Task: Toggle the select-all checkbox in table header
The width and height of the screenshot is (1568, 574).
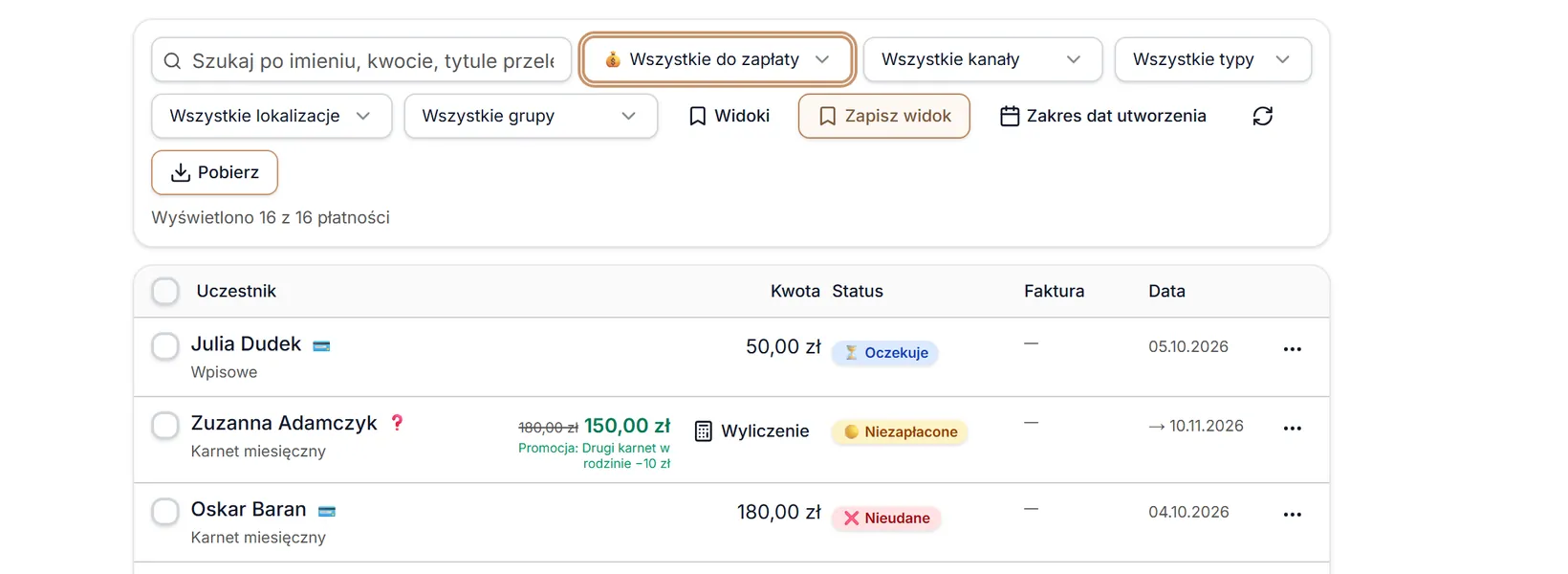Action: coord(165,291)
